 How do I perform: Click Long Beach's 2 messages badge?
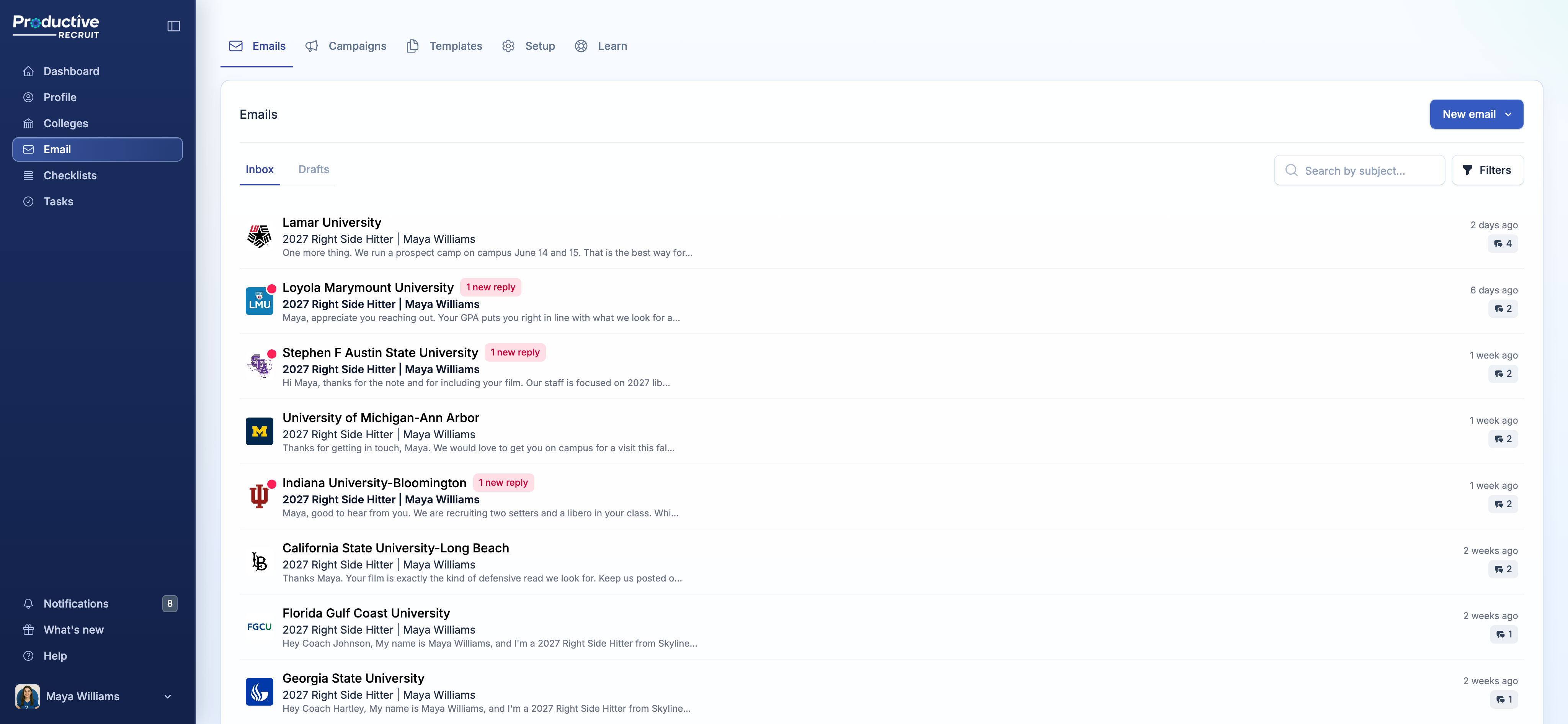point(1503,569)
